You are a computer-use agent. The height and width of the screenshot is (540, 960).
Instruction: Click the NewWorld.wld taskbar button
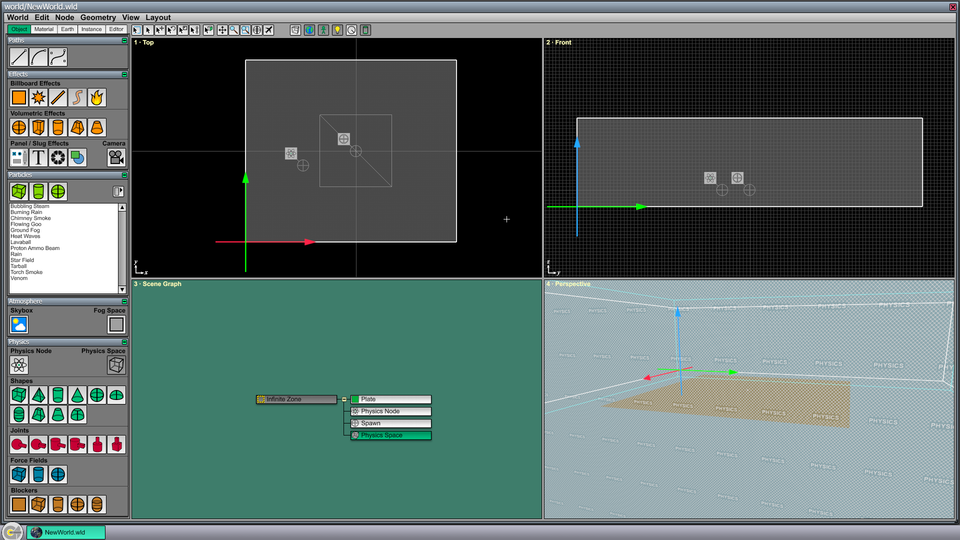tap(67, 532)
